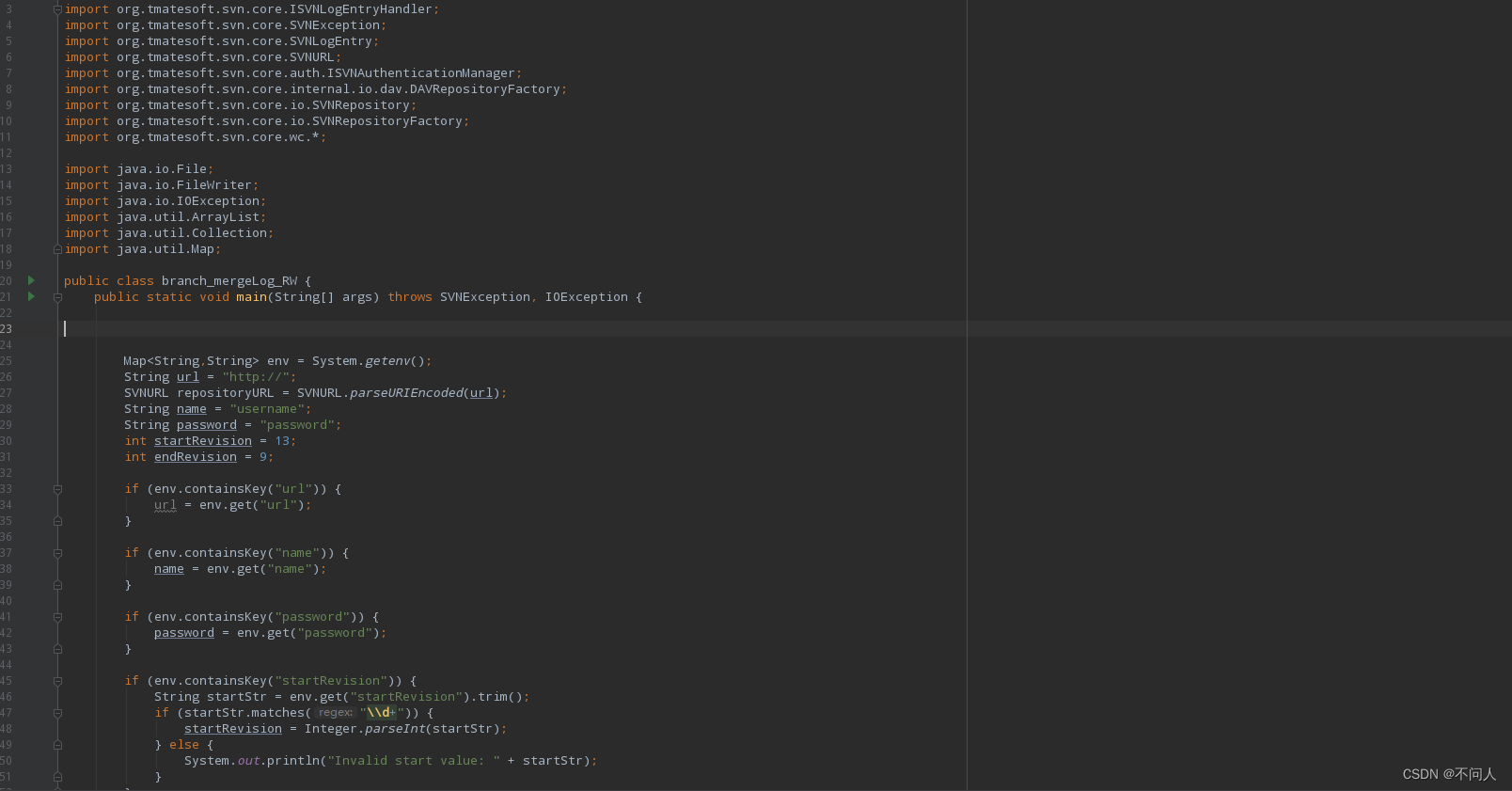Click run arrow beside main method declaration

(x=31, y=296)
